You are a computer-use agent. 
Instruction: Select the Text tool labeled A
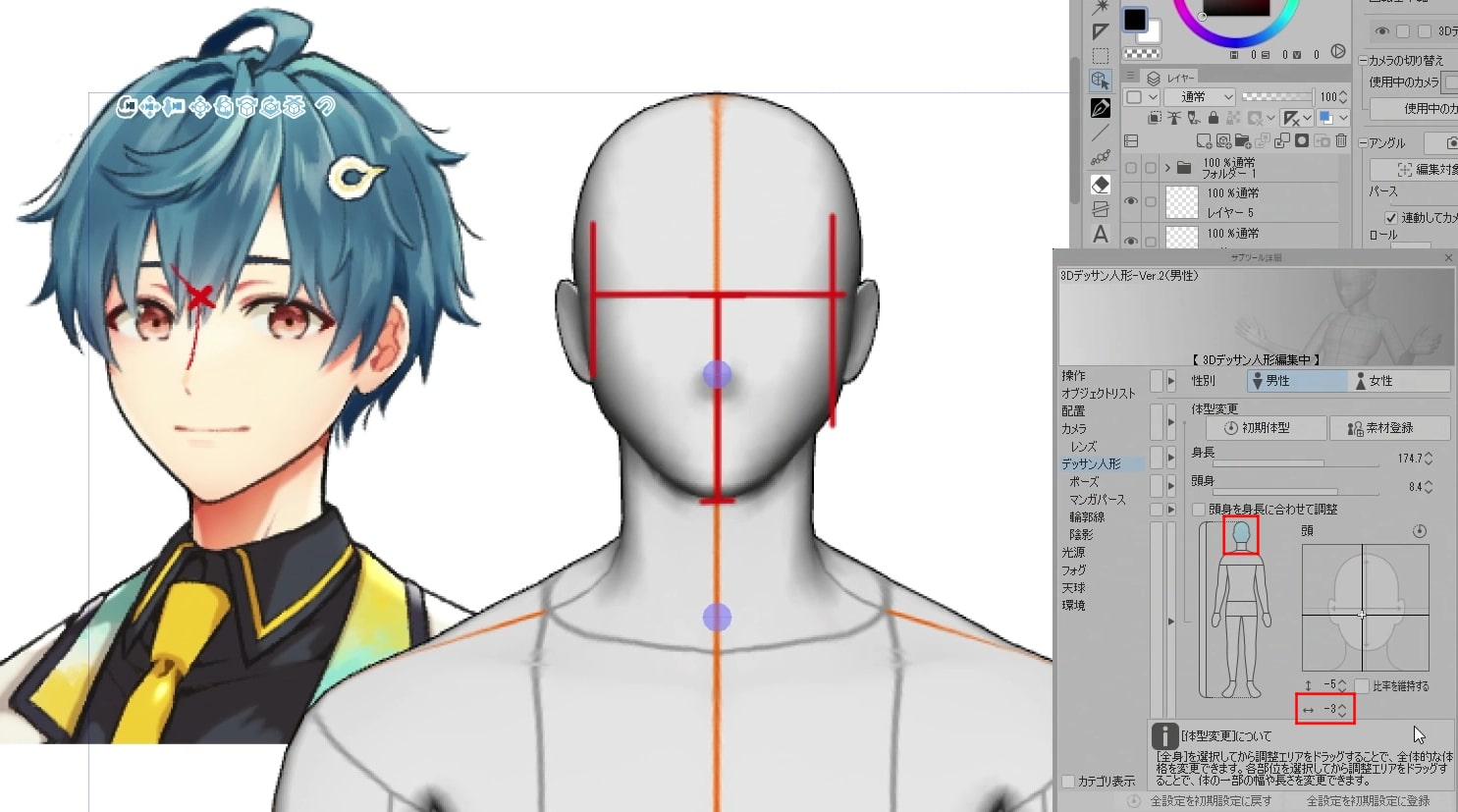coord(1101,234)
